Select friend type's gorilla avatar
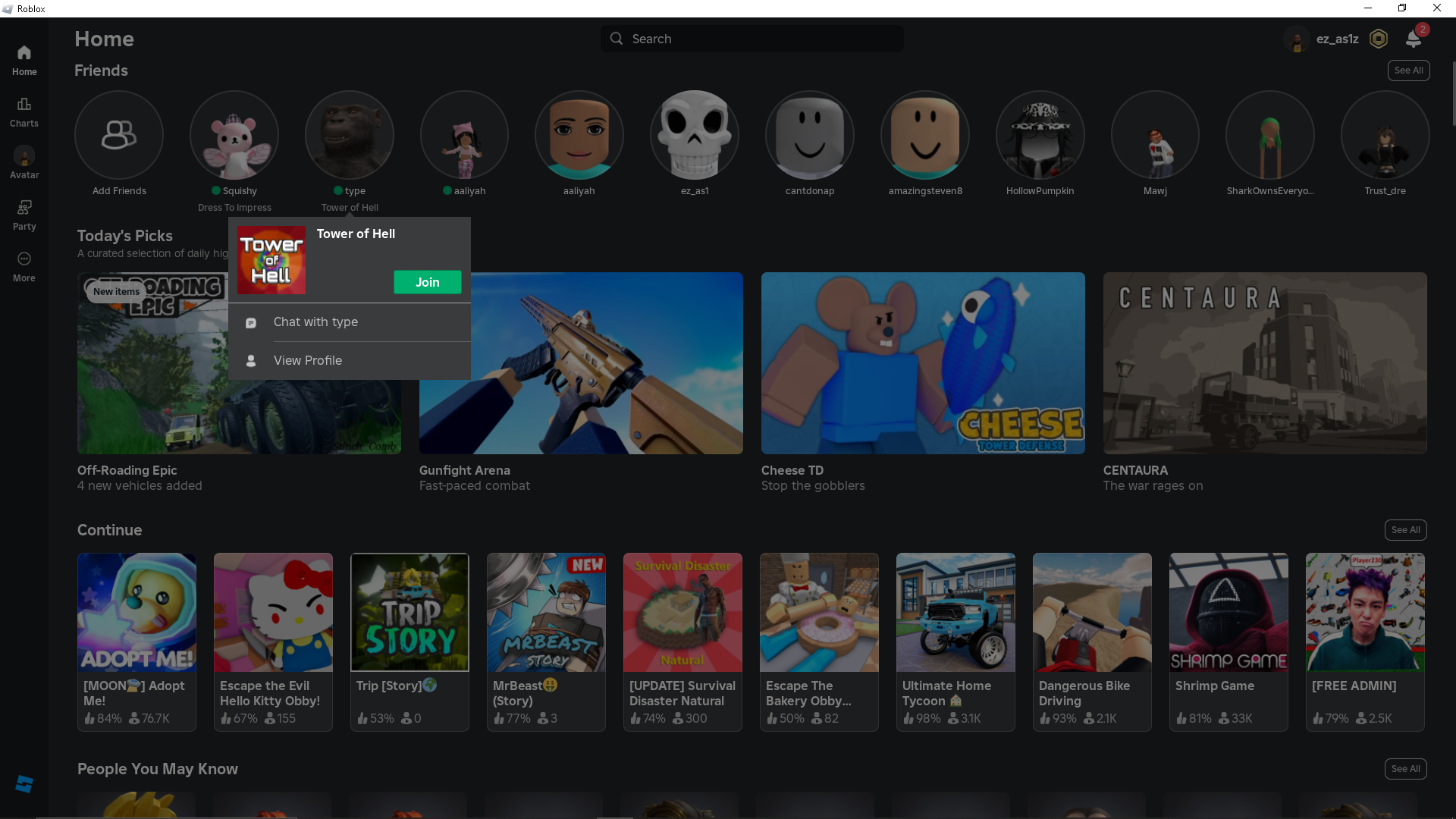Screen dimensions: 1456x819 (x=350, y=136)
